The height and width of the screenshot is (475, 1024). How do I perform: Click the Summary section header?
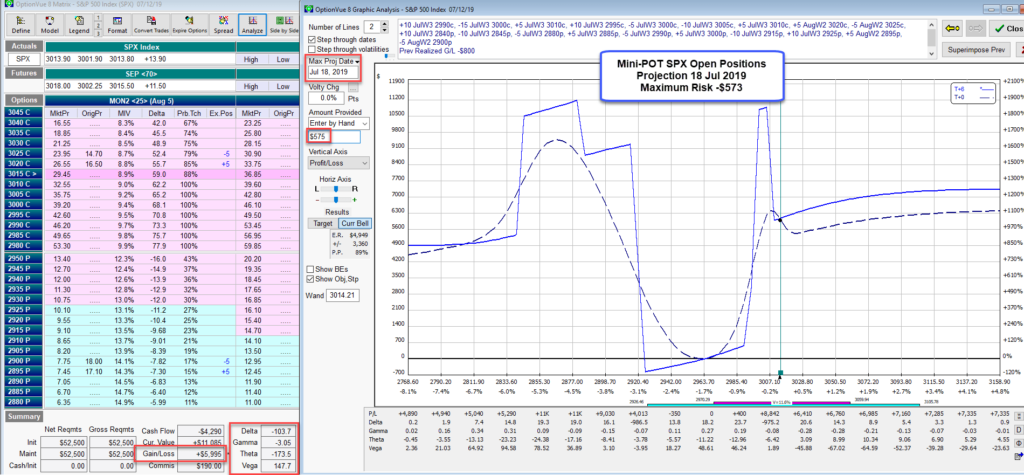point(24,416)
